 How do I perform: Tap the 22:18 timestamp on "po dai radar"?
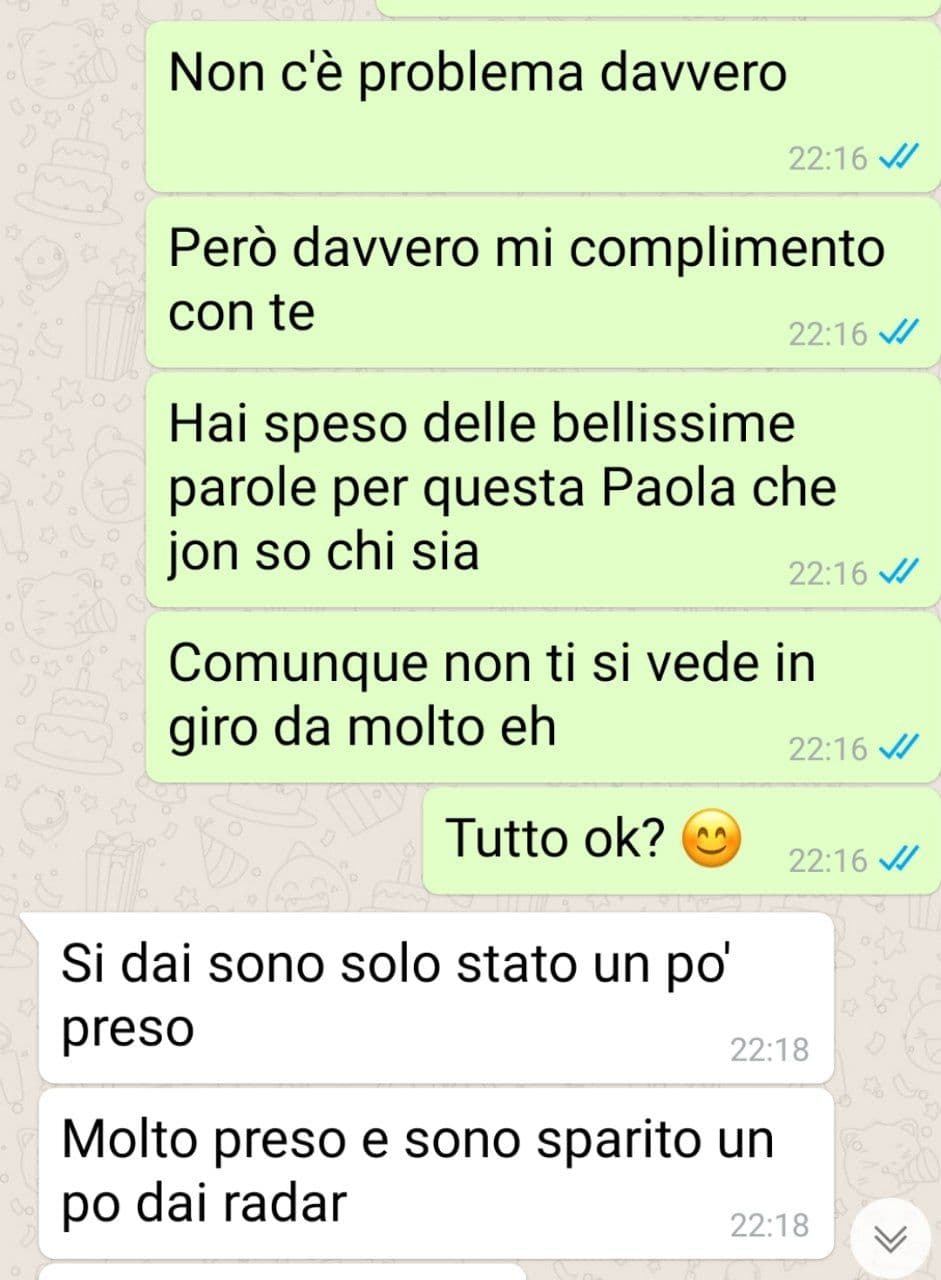click(x=769, y=1226)
